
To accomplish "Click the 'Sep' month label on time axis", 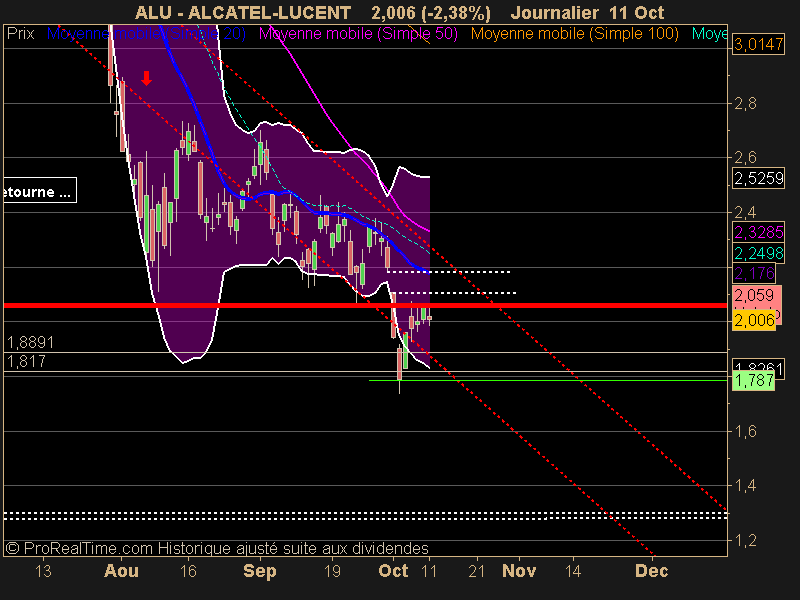I will click(x=260, y=570).
